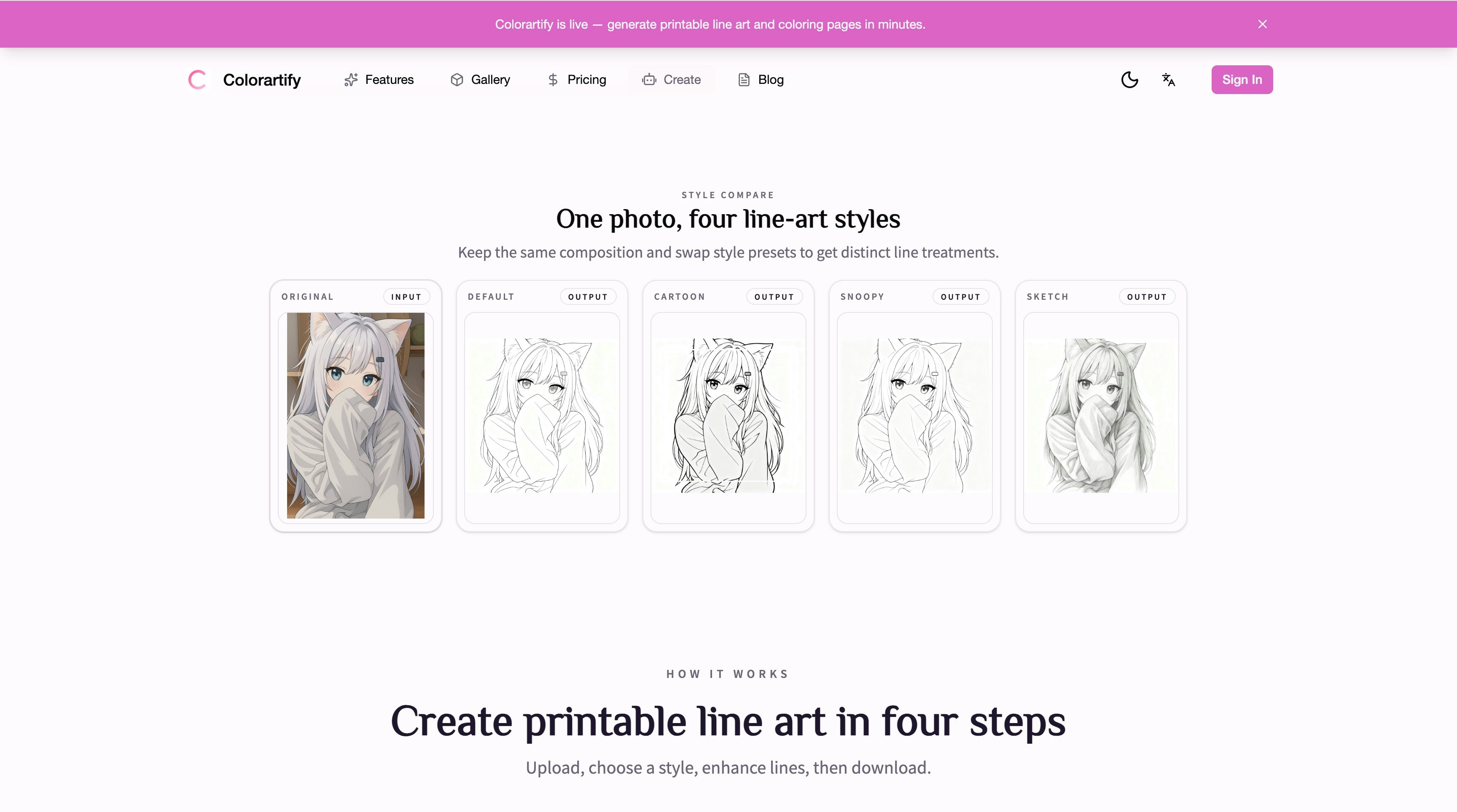
Task: Select the Pricing dollar icon
Action: click(x=553, y=80)
